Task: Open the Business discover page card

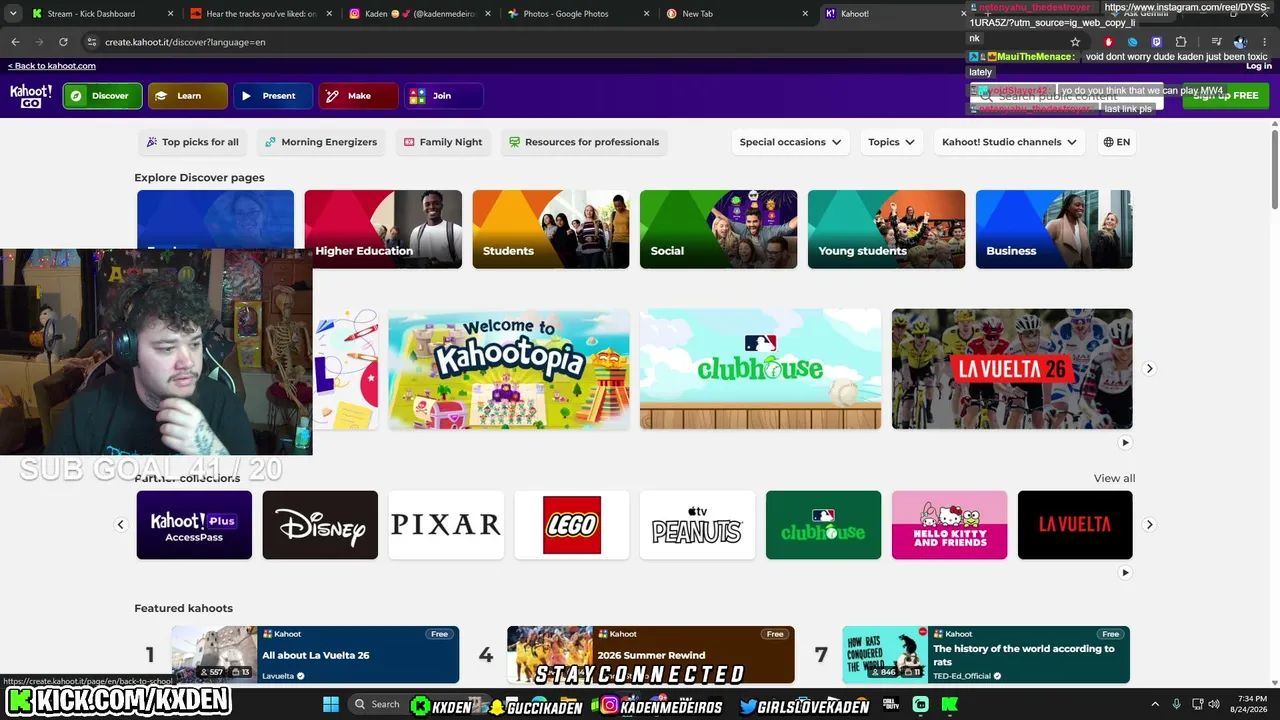Action: 1054,229
